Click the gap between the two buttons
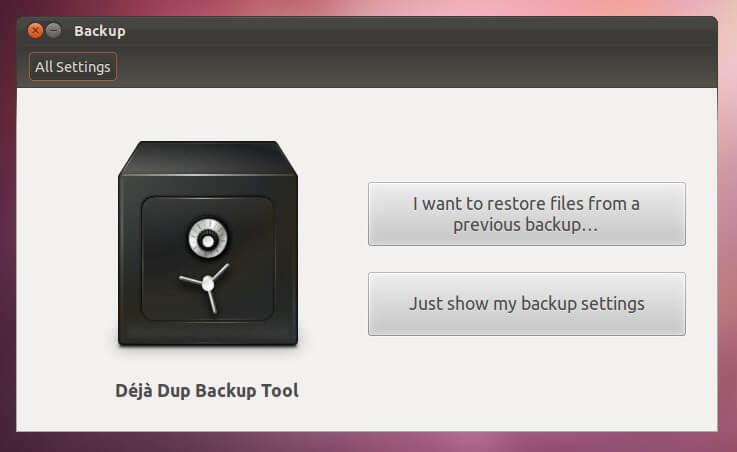This screenshot has height=452, width=737. pyautogui.click(x=526, y=259)
